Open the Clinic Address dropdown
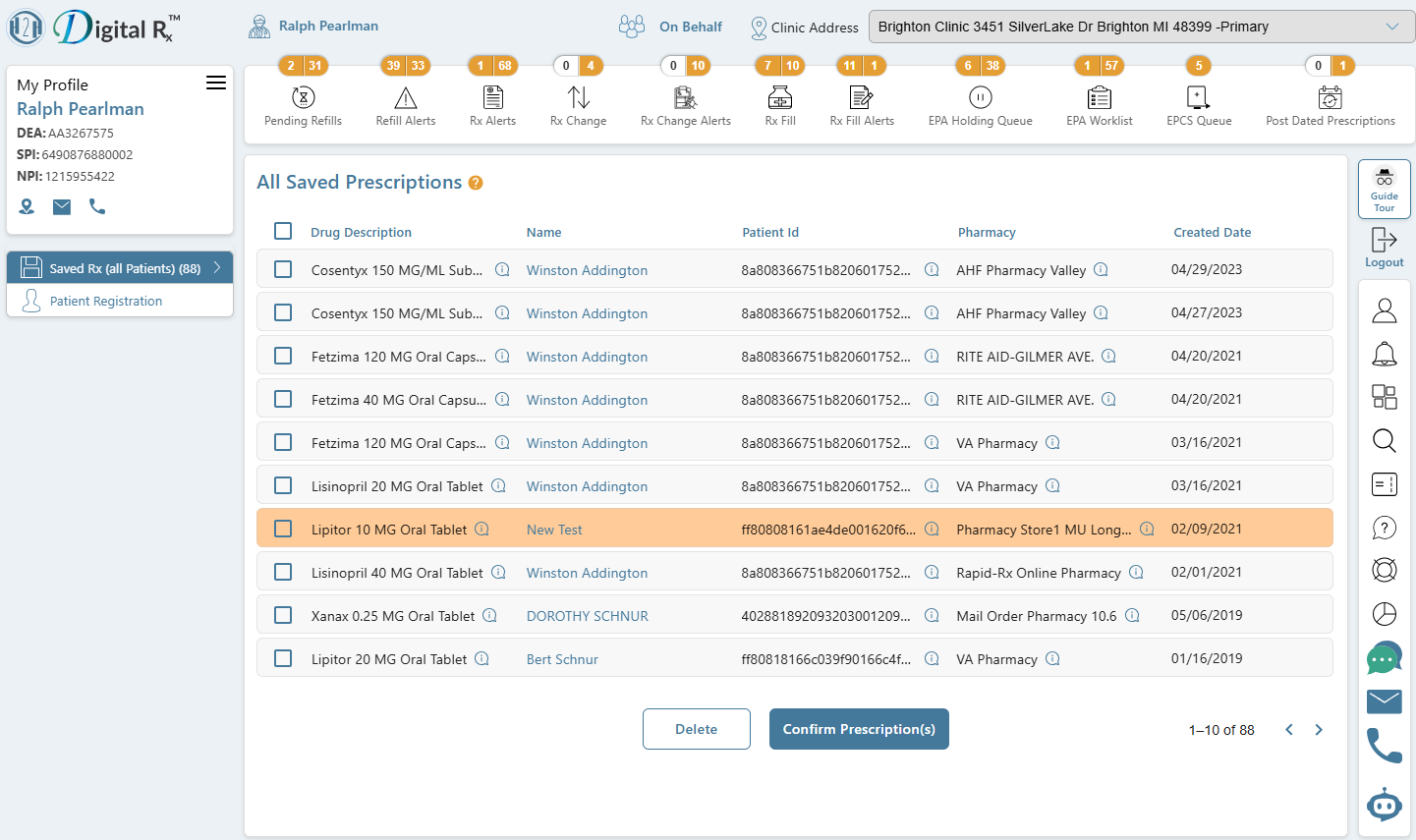The height and width of the screenshot is (840, 1416). point(1142,27)
